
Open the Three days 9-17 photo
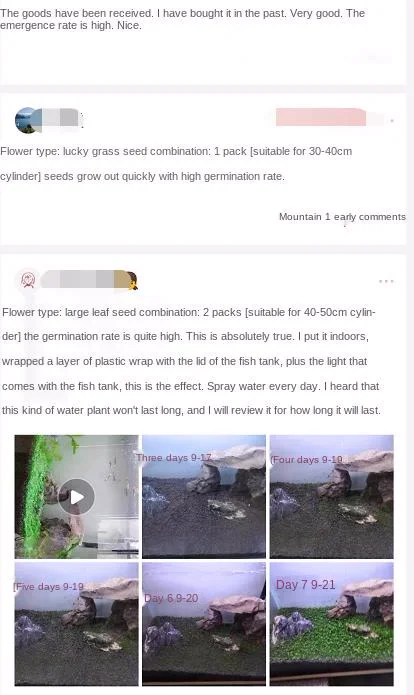coord(204,496)
